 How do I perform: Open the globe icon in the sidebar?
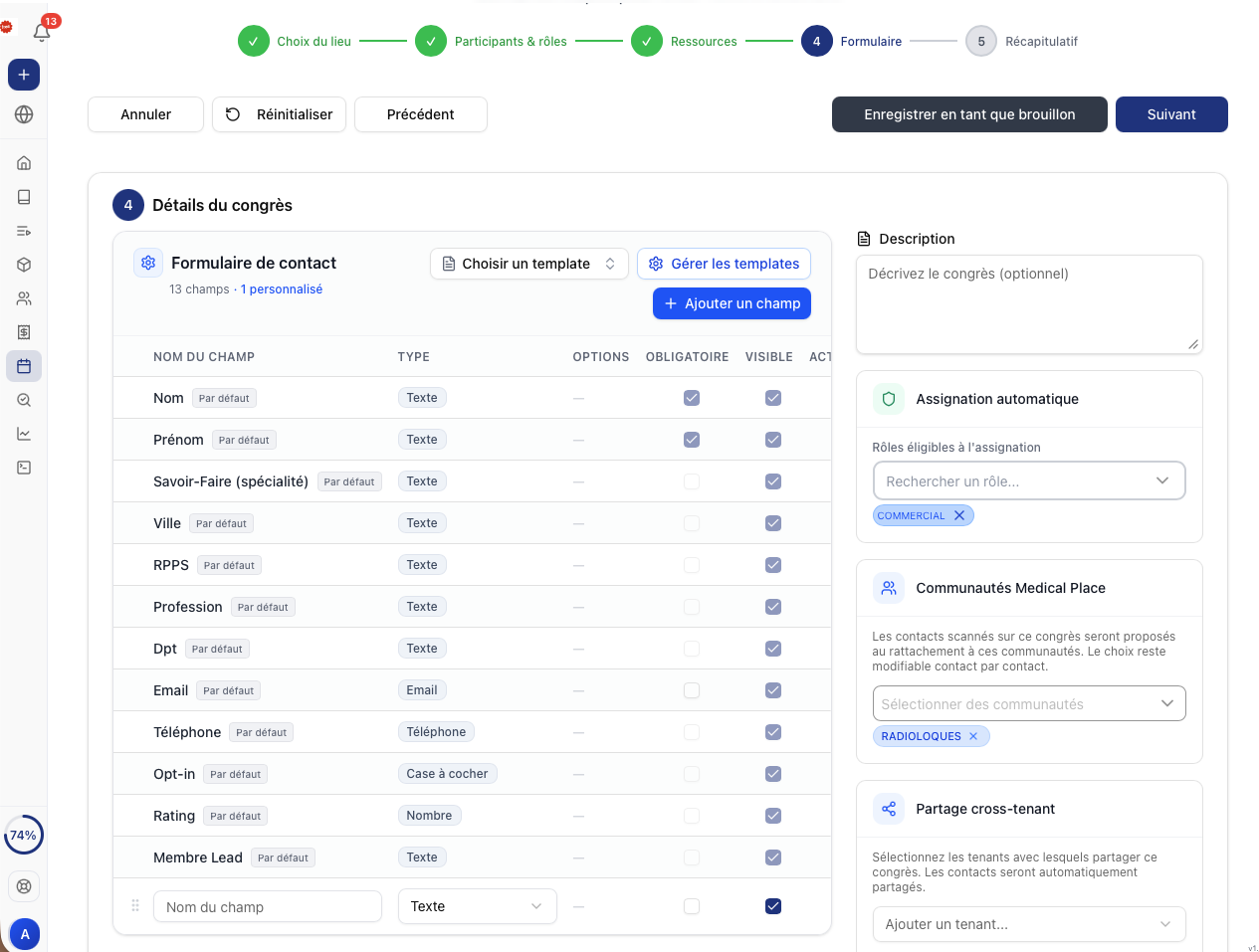(x=24, y=114)
